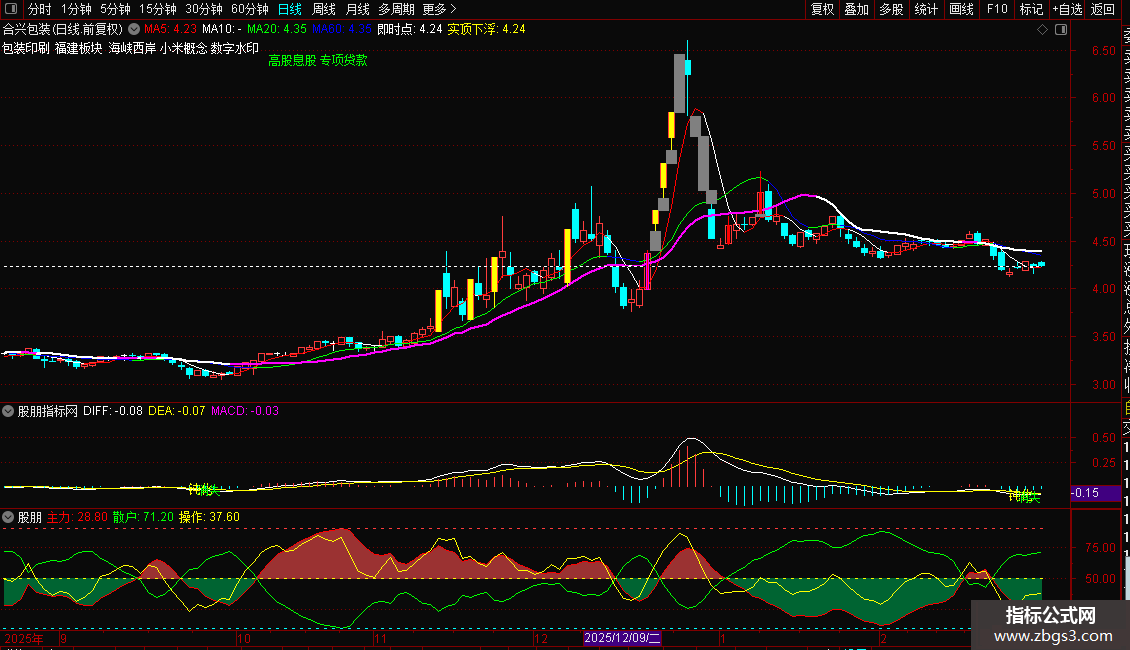Select the 分时 intraday tab
Image resolution: width=1130 pixels, height=650 pixels.
pos(39,9)
